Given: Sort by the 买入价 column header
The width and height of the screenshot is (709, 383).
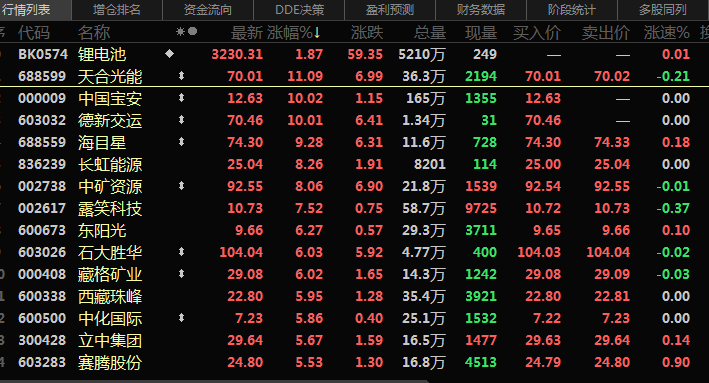Looking at the screenshot, I should point(537,33).
